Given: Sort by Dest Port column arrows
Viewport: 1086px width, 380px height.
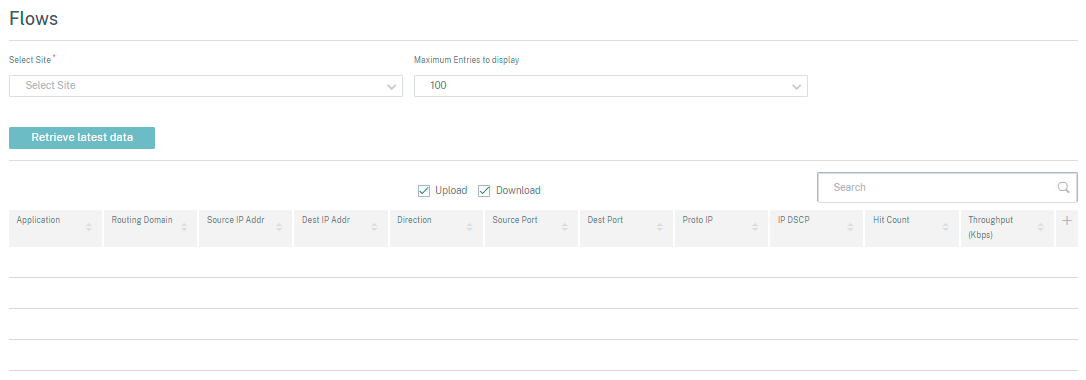Looking at the screenshot, I should point(660,227).
